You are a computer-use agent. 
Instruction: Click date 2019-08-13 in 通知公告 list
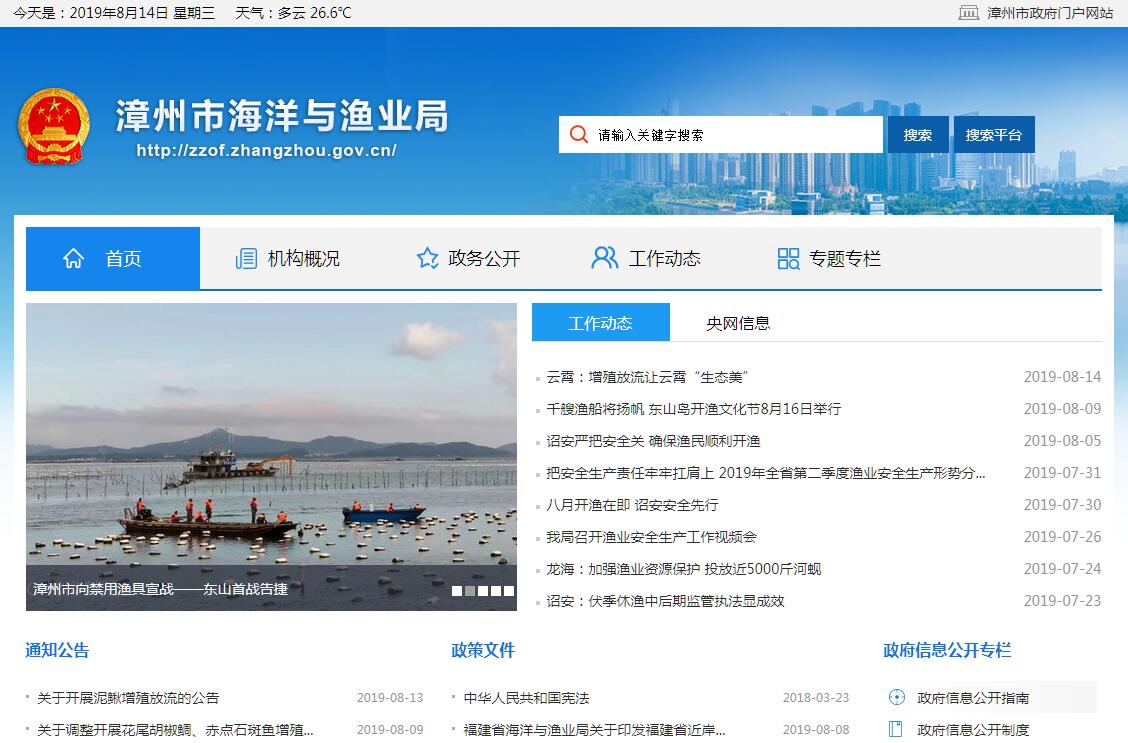pyautogui.click(x=390, y=698)
